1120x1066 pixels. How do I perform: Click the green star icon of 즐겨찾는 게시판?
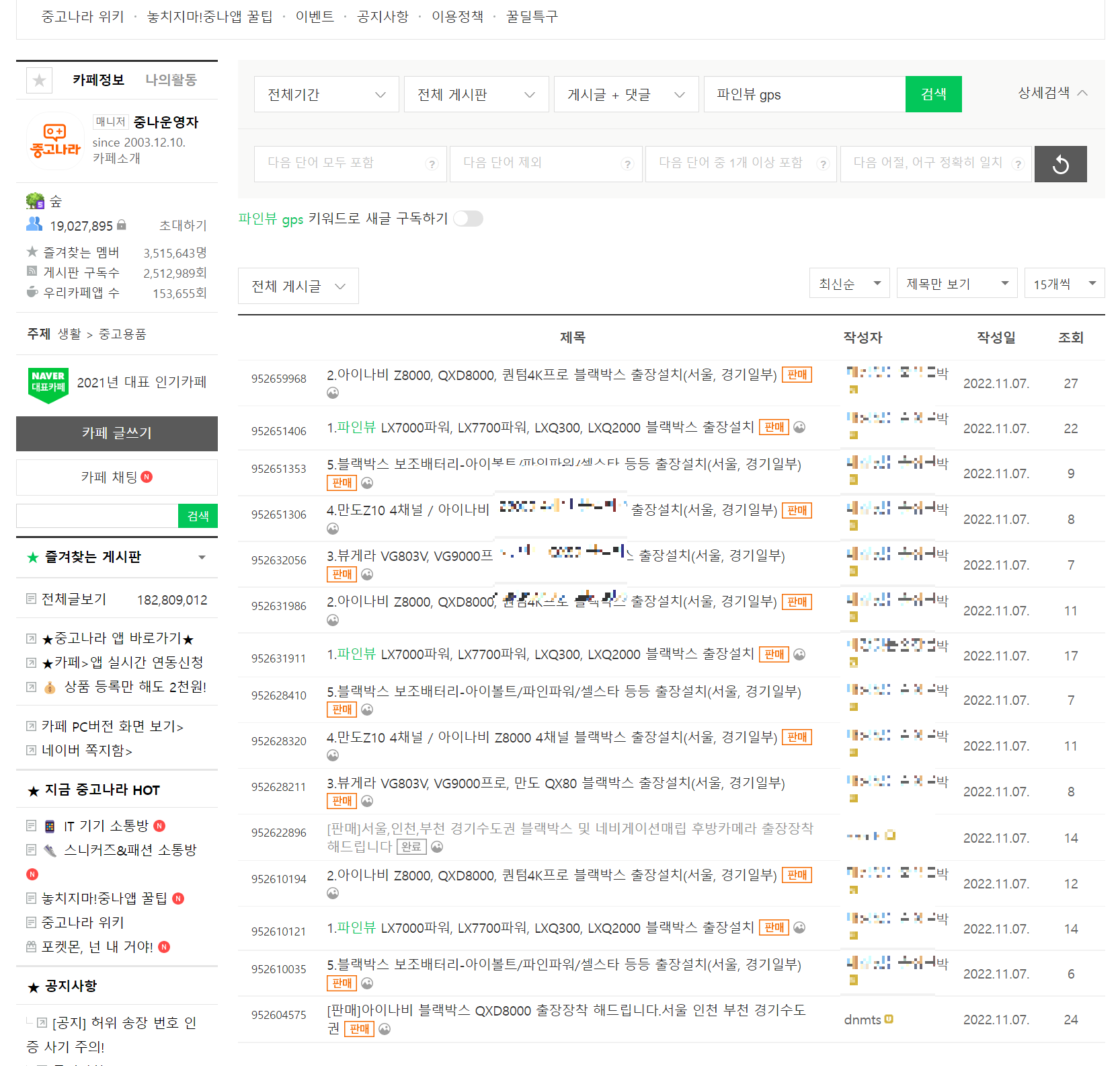pyautogui.click(x=32, y=557)
